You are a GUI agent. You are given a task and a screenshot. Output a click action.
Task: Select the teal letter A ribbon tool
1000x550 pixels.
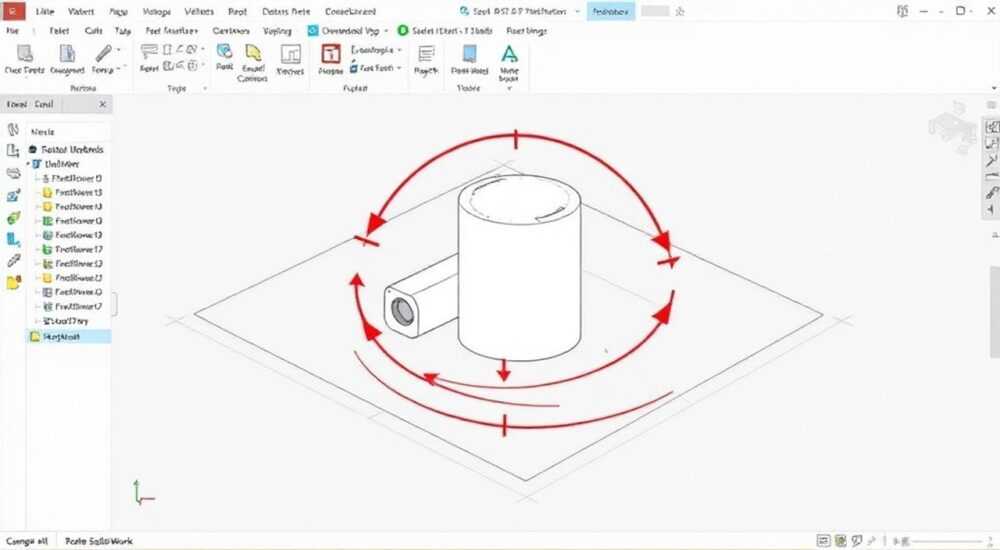click(x=509, y=54)
